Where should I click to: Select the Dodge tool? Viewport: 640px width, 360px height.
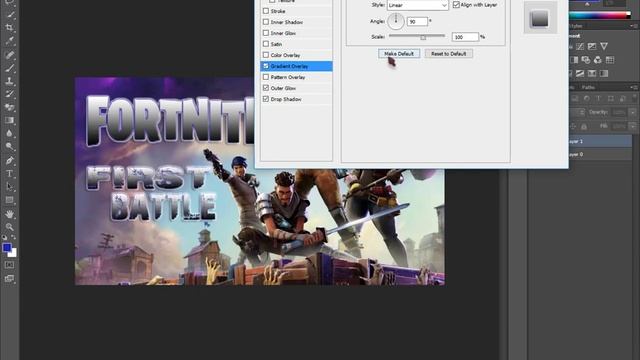tap(9, 147)
